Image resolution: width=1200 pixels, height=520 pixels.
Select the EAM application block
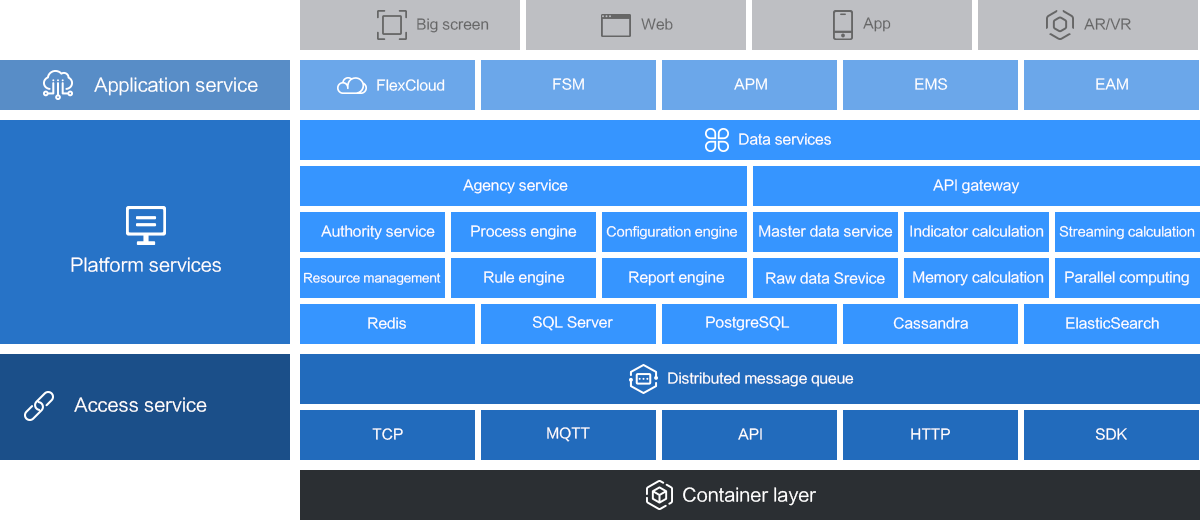point(1111,85)
